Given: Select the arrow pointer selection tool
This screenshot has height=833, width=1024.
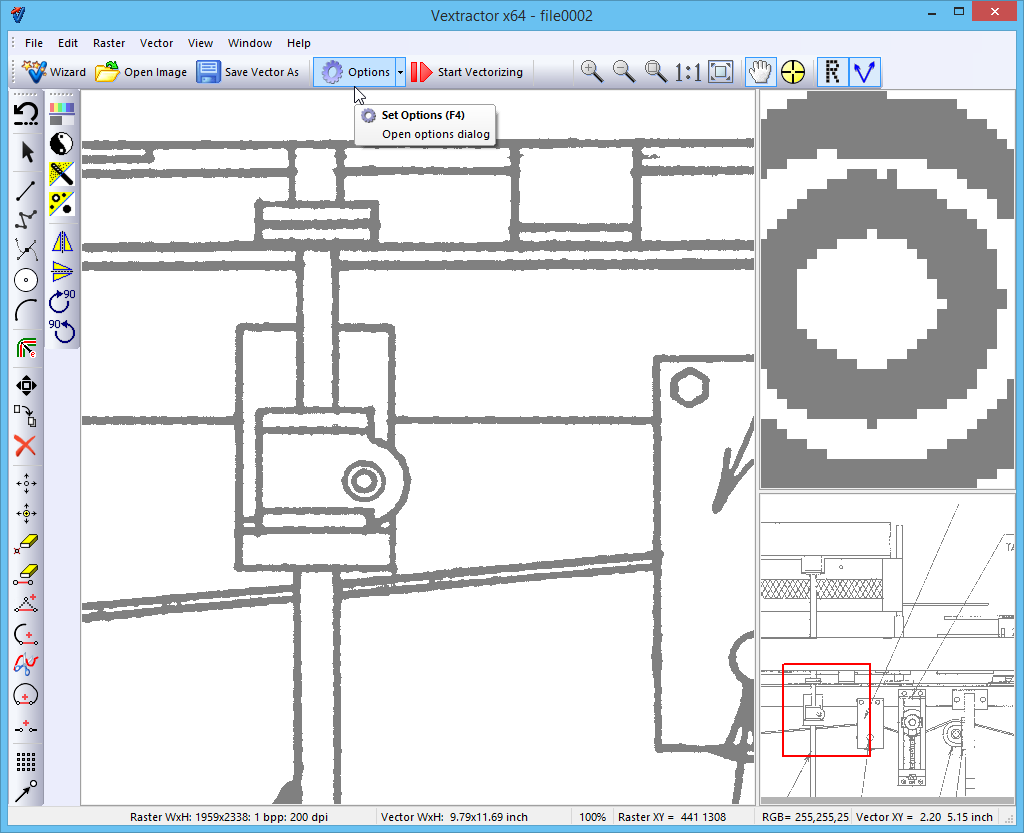Looking at the screenshot, I should point(27,152).
